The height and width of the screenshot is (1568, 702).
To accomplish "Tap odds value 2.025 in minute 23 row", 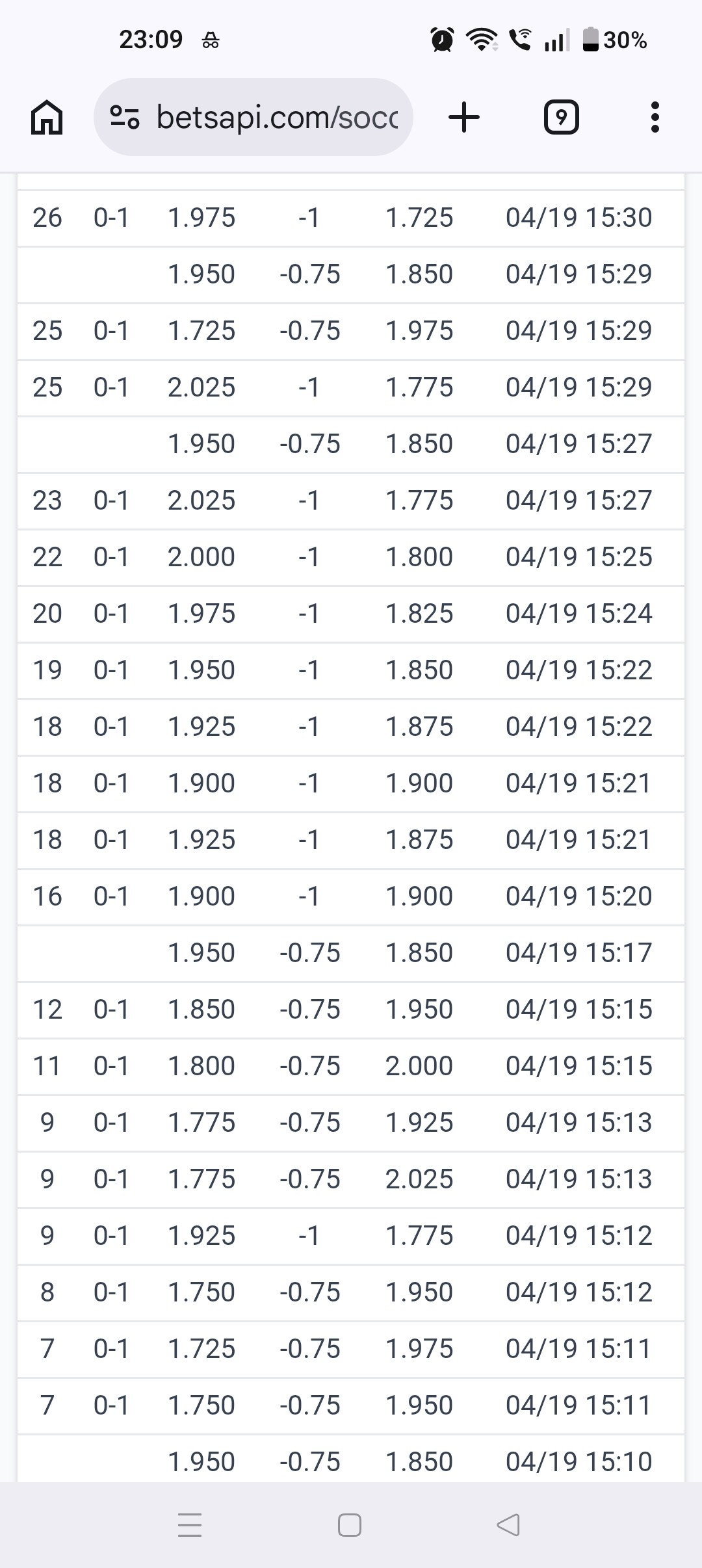I will pos(201,501).
